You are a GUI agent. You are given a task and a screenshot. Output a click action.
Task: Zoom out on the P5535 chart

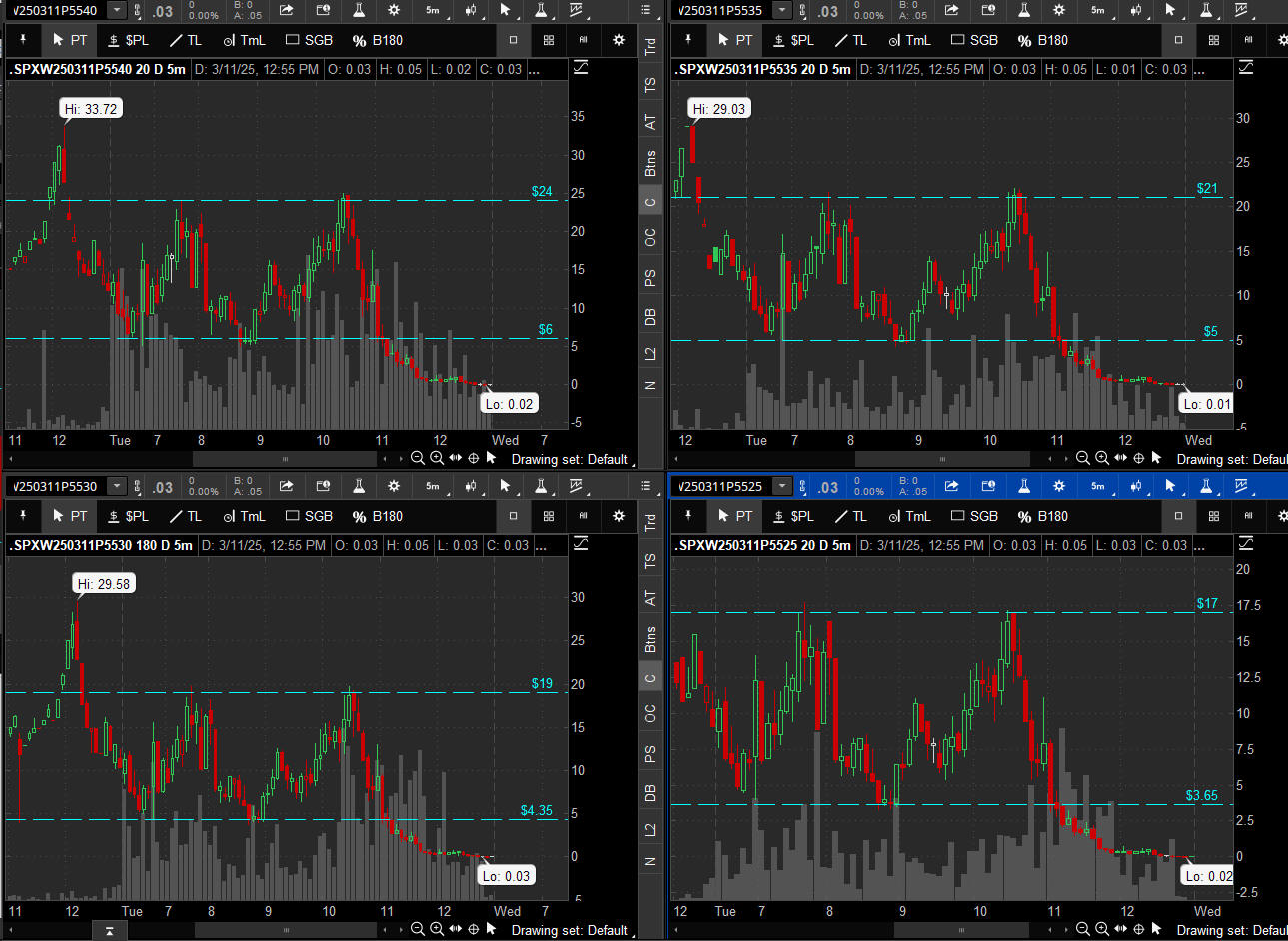(x=1083, y=459)
